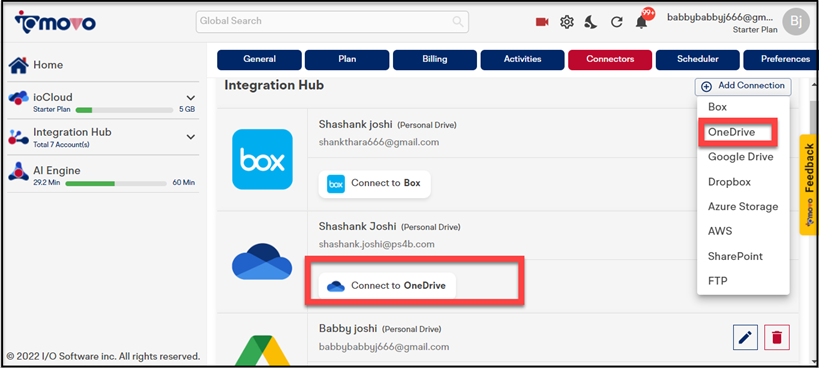819x368 pixels.
Task: Open the Feedback side tab
Action: (809, 185)
